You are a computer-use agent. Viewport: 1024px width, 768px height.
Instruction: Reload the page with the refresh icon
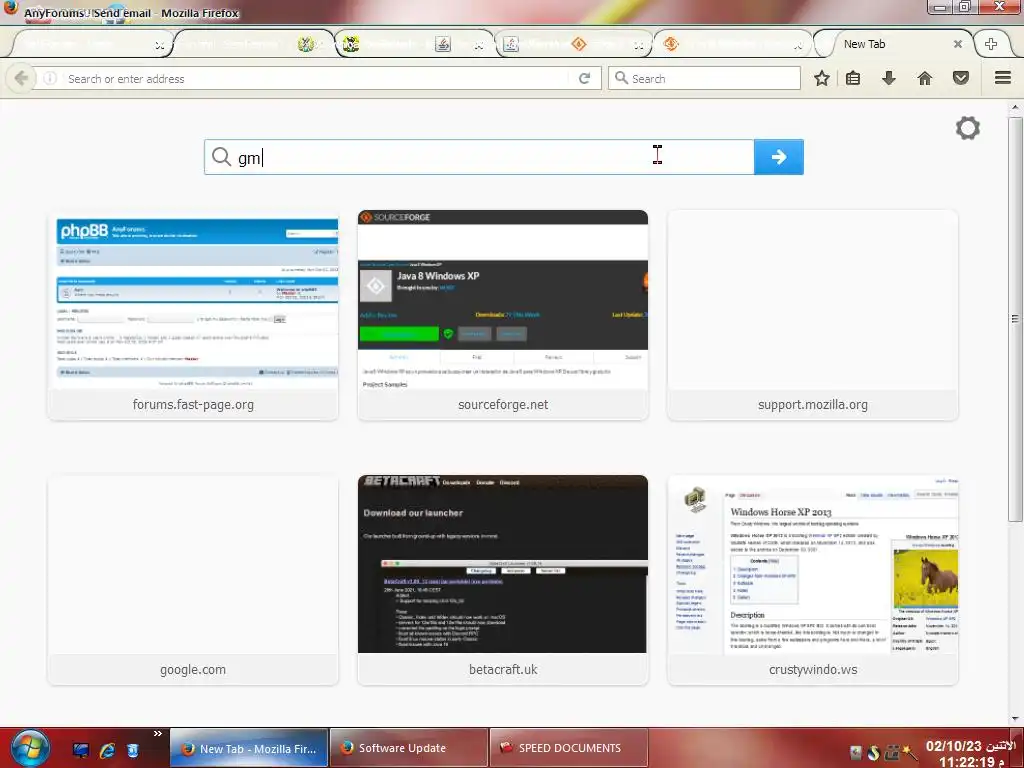click(x=584, y=78)
